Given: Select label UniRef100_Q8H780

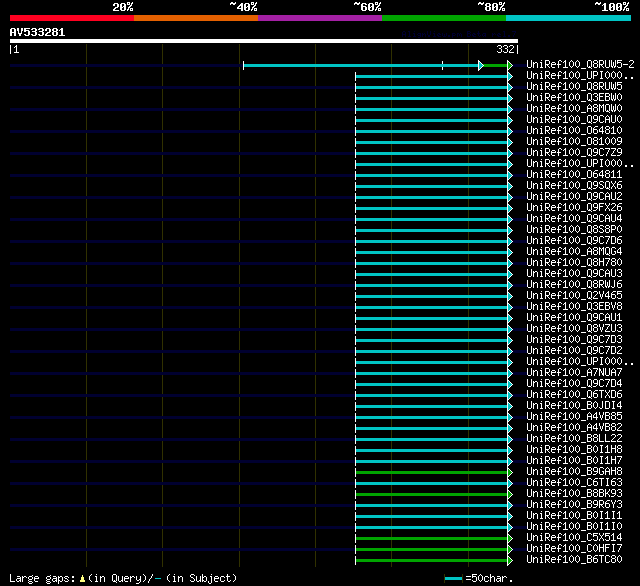Looking at the screenshot, I should [574, 262].
